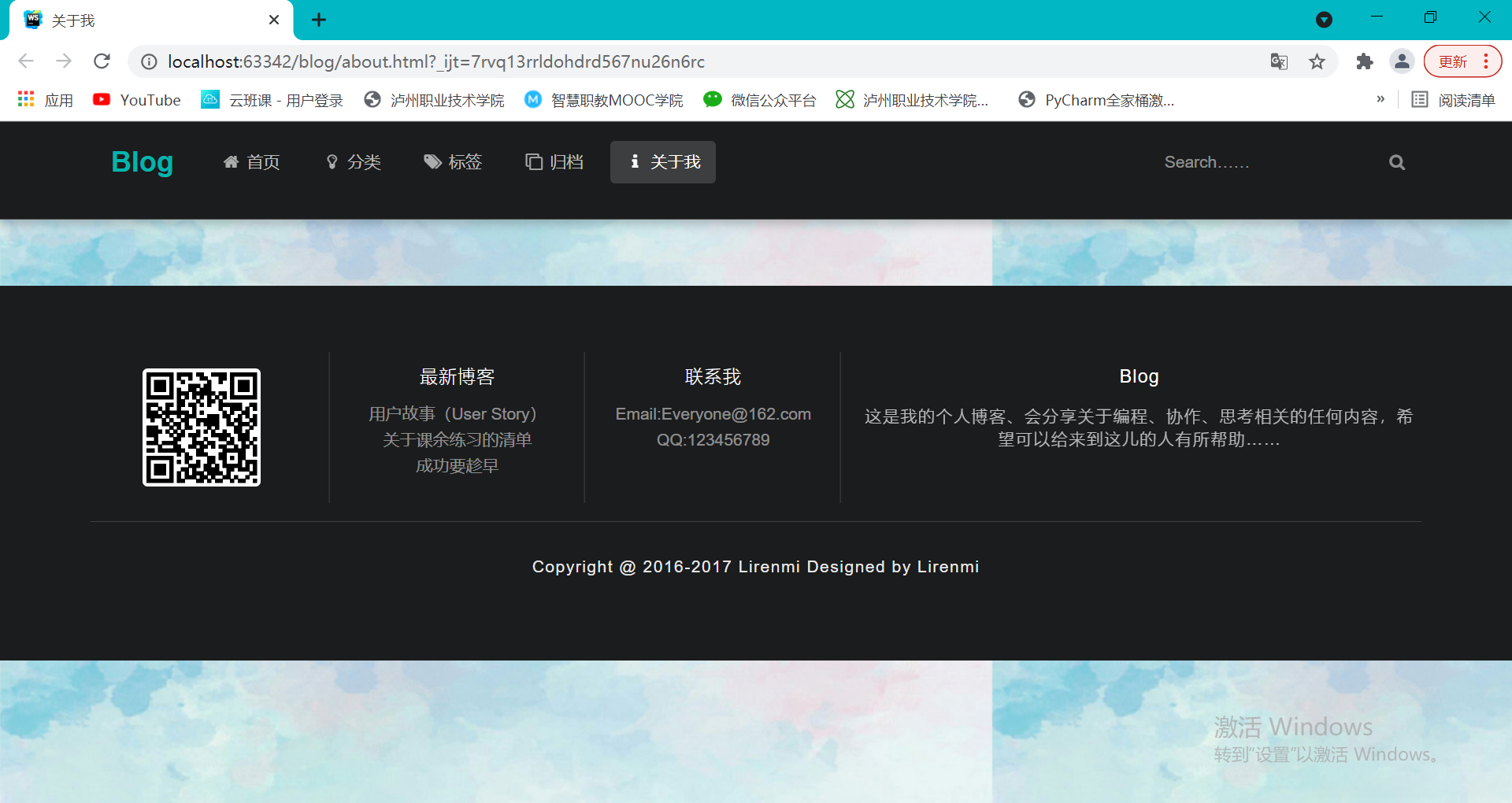Select the 分类 category pin icon
The width and height of the screenshot is (1512, 803).
click(x=332, y=161)
